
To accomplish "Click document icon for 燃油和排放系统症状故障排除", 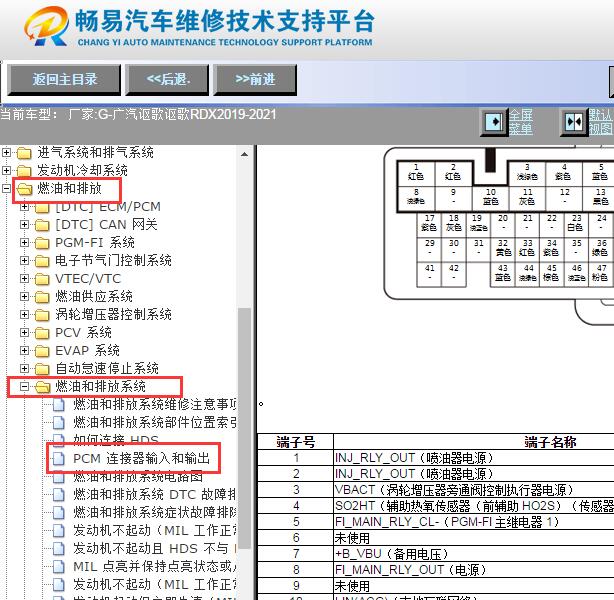I will click(59, 512).
